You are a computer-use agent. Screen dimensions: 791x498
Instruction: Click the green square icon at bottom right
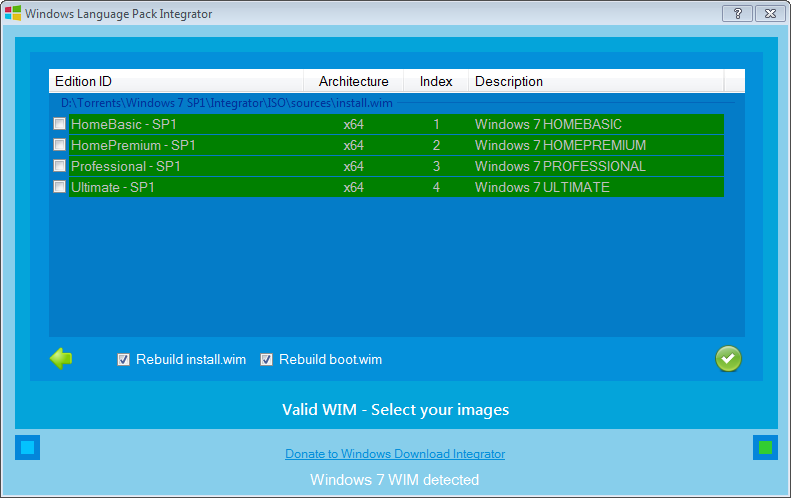765,448
